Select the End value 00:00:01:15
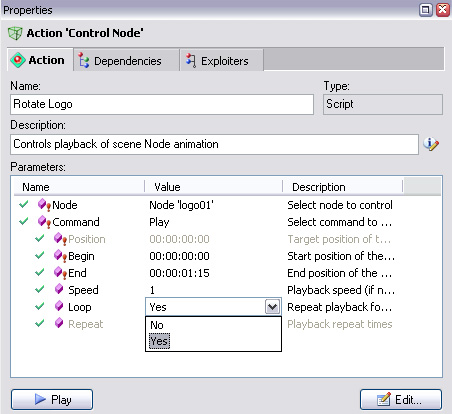The image size is (452, 414). pos(179,273)
